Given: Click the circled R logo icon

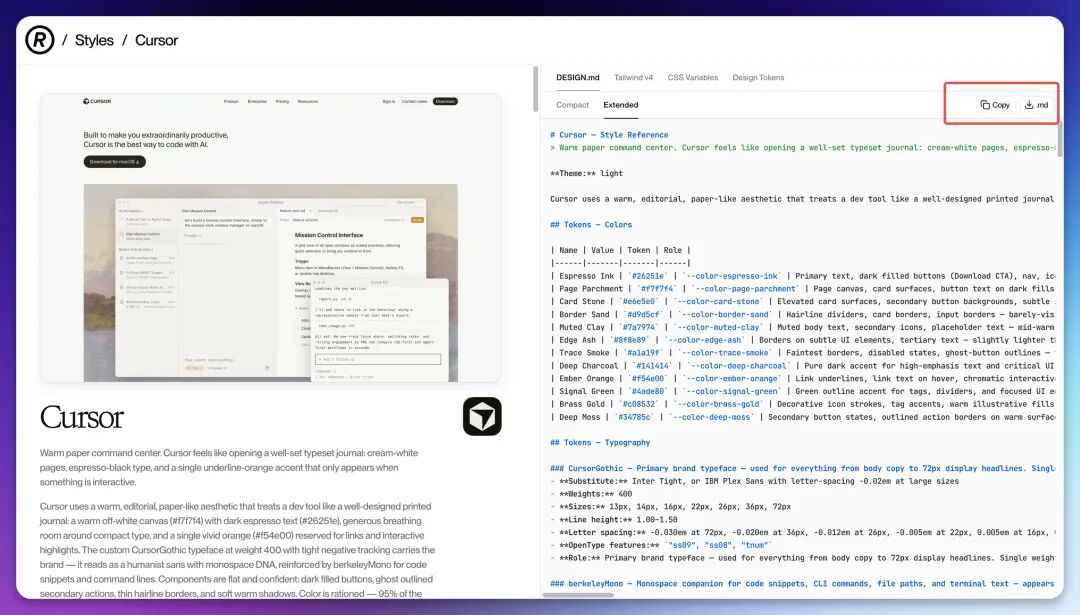Looking at the screenshot, I should [x=39, y=40].
